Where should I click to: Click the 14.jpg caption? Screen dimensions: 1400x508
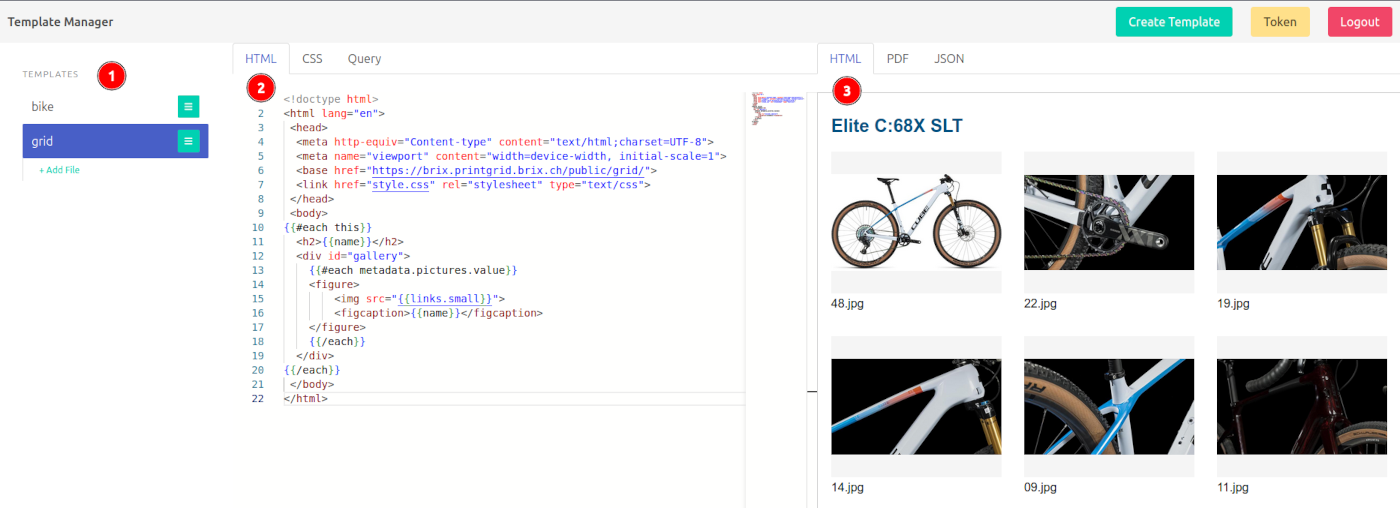click(x=847, y=487)
